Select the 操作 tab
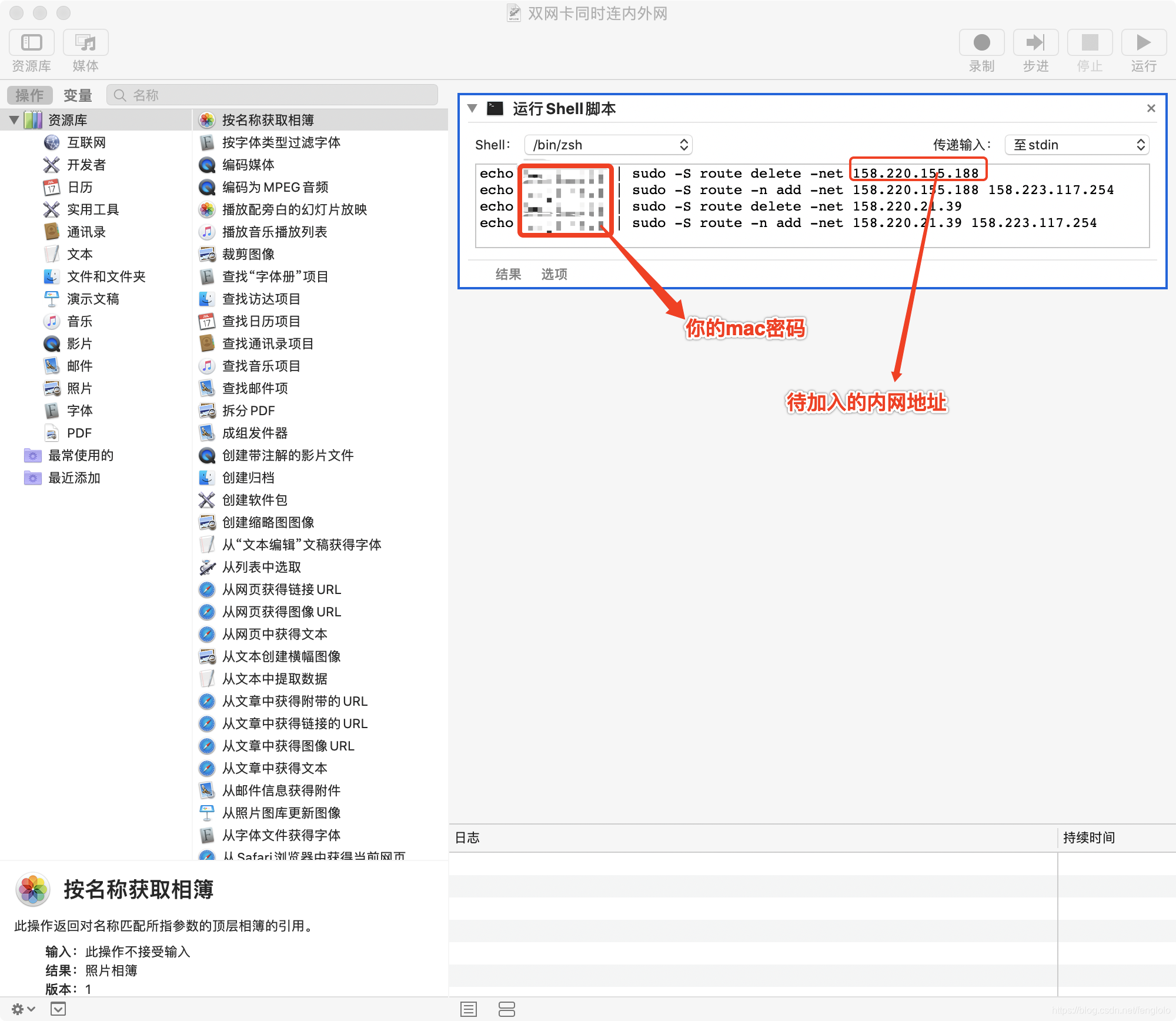Image resolution: width=1176 pixels, height=1021 pixels. tap(29, 95)
